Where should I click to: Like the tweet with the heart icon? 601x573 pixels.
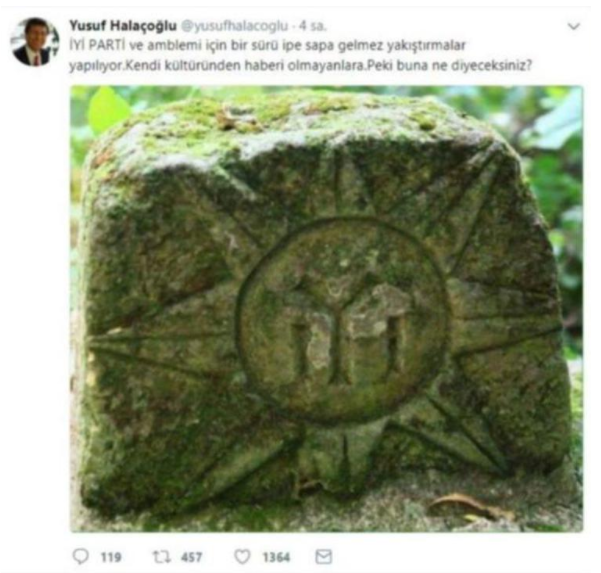click(242, 557)
